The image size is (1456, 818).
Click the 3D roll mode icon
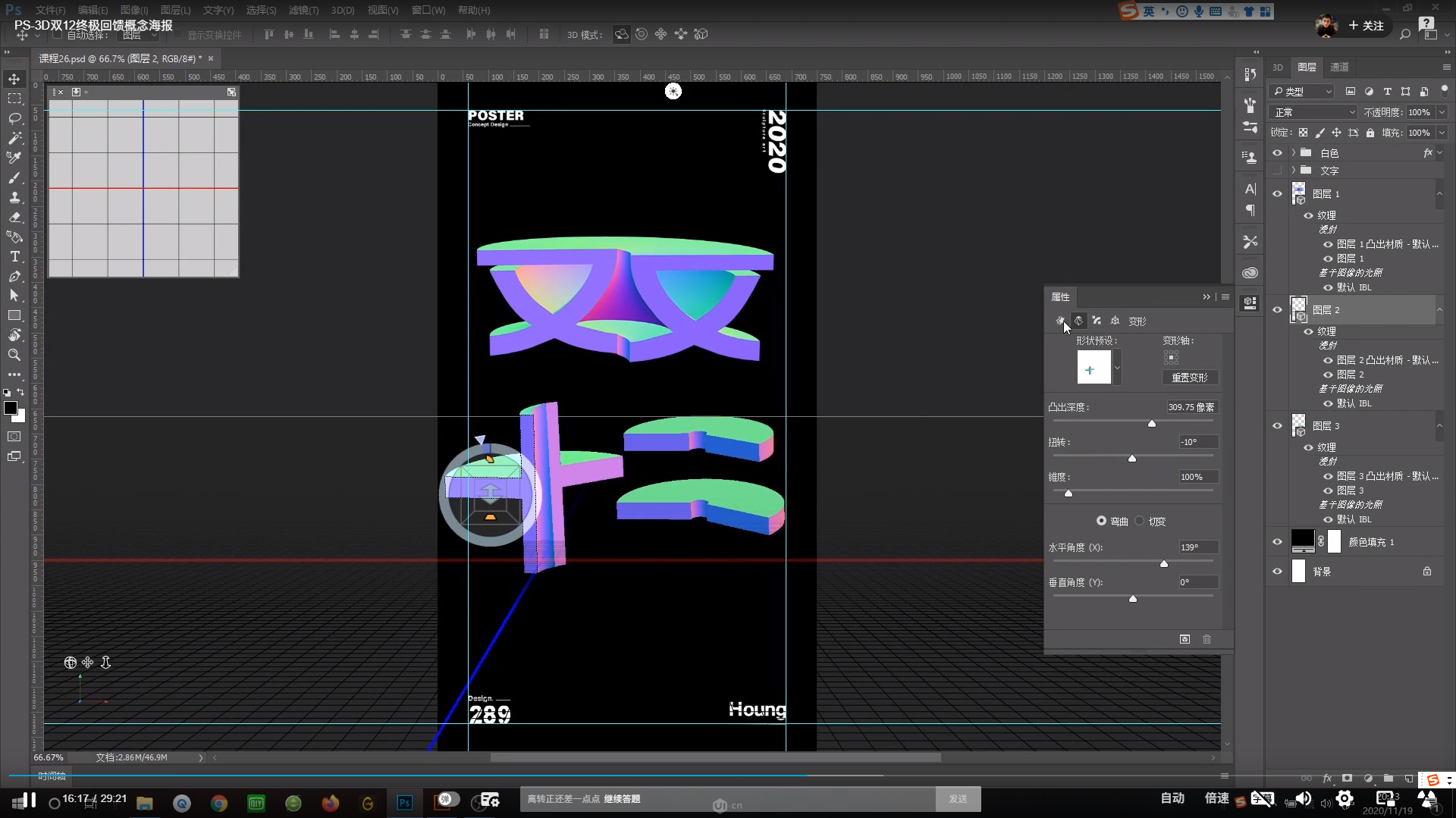click(642, 34)
